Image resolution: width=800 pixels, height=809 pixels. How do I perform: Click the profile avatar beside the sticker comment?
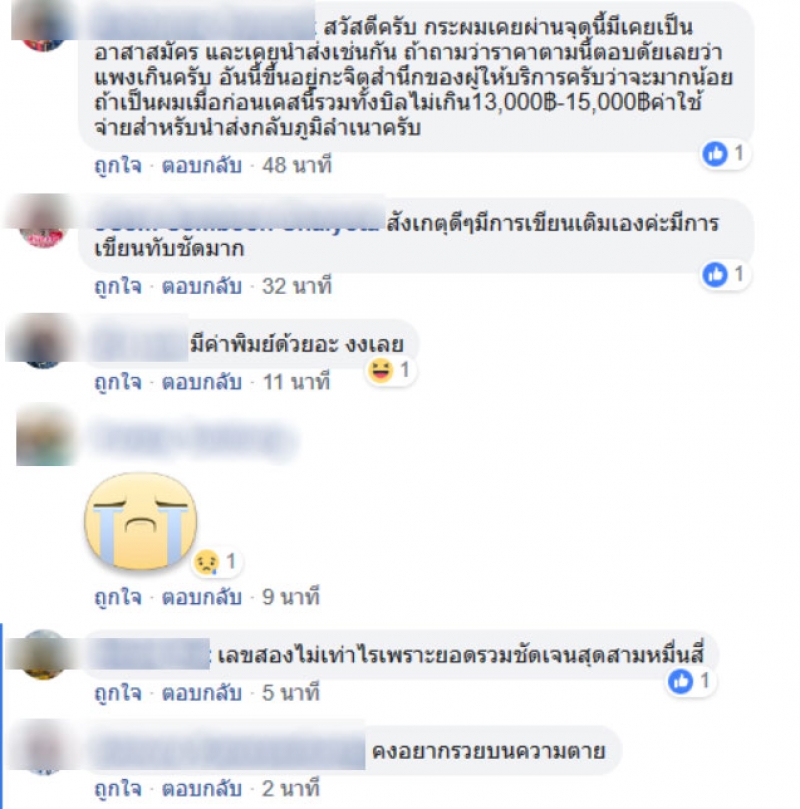(45, 435)
